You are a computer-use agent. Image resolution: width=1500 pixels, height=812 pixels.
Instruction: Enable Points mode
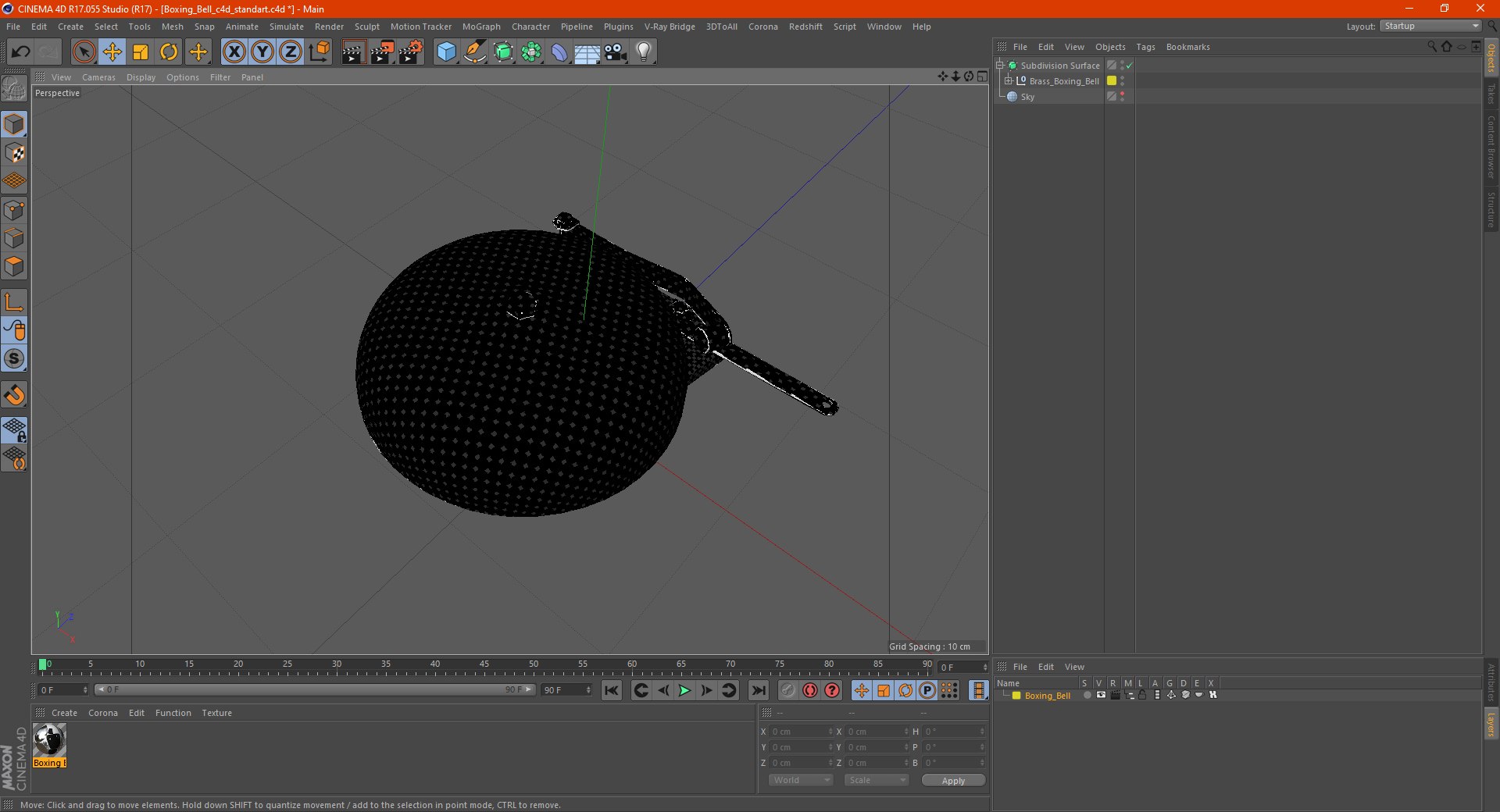coord(14,210)
